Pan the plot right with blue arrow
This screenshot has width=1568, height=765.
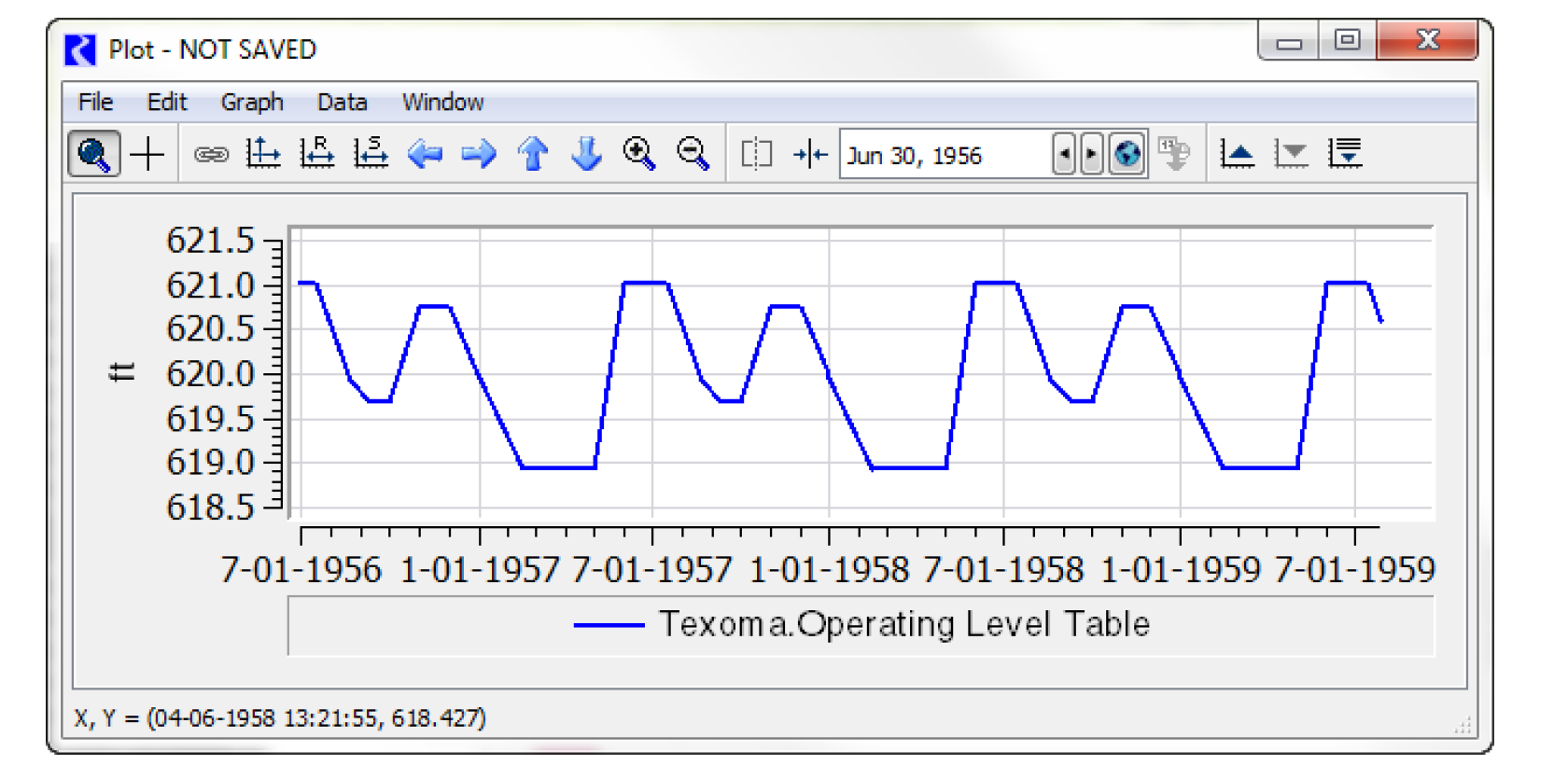479,154
